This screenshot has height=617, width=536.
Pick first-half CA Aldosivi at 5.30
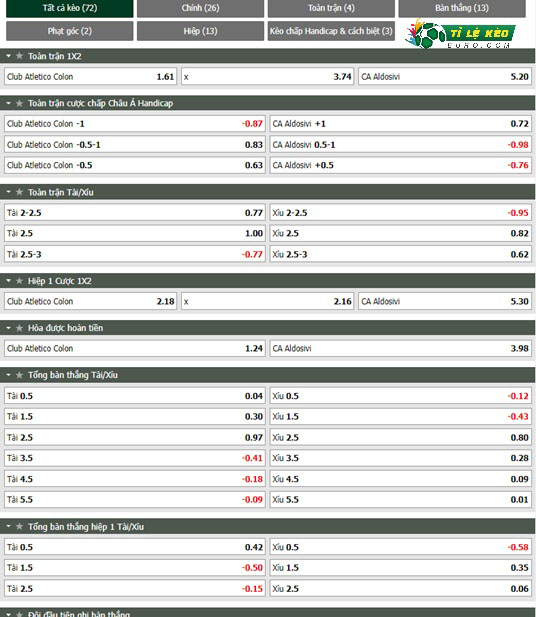(x=445, y=301)
